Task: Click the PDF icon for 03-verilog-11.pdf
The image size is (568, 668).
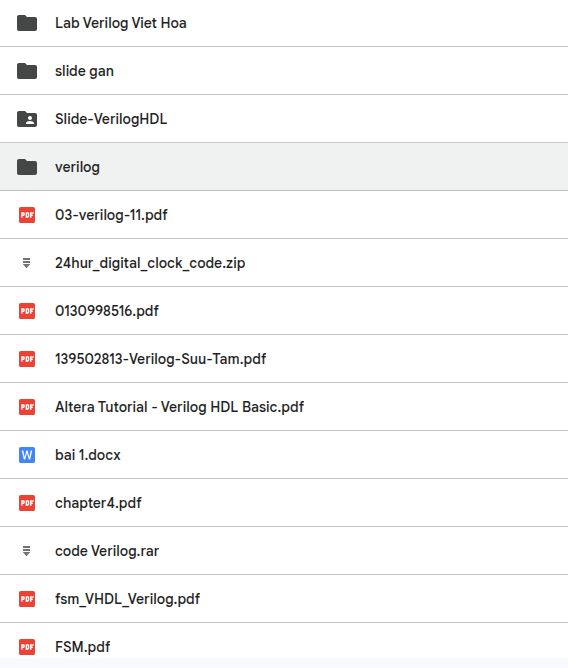Action: [27, 215]
